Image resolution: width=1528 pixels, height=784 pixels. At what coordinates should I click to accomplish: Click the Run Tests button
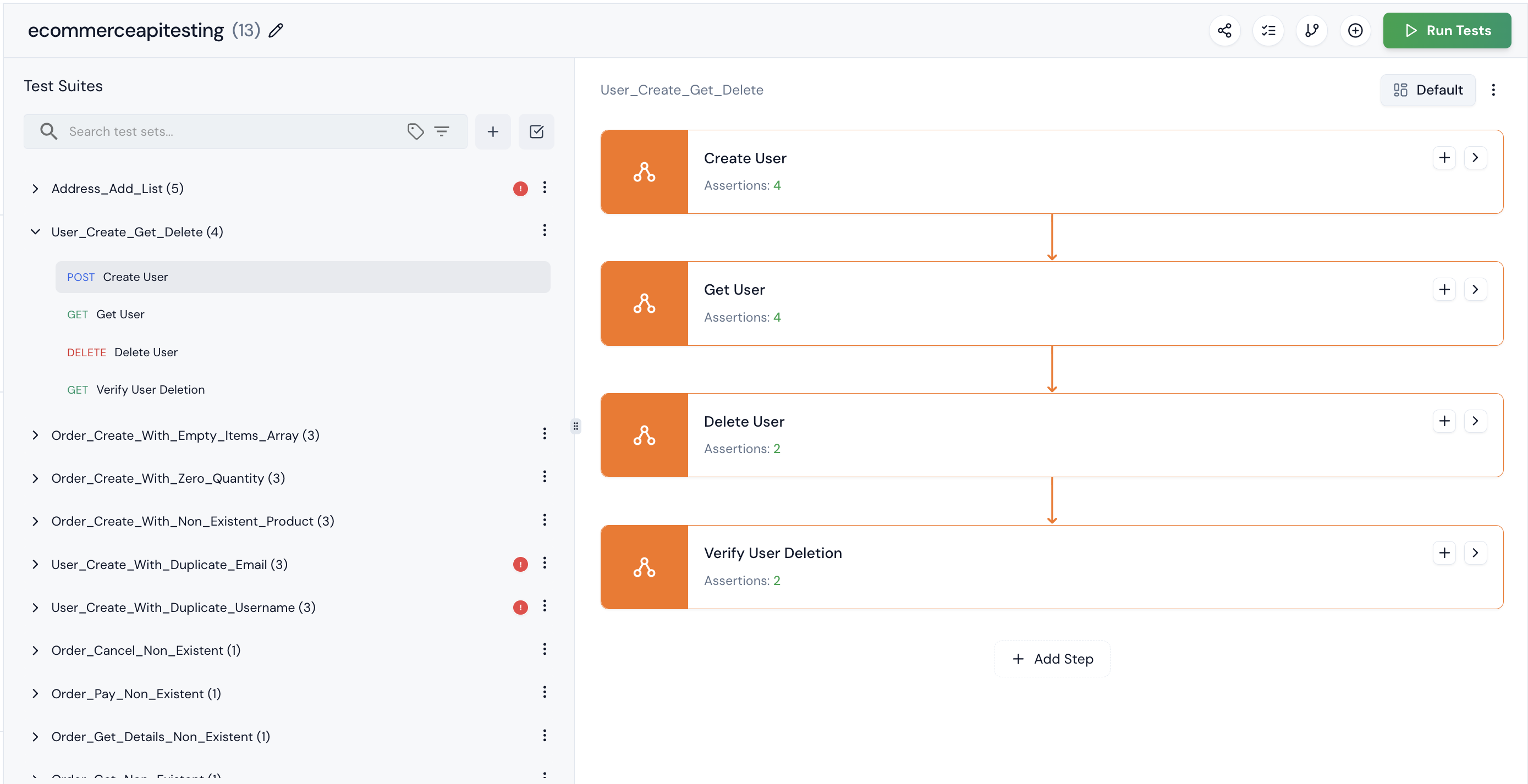click(x=1447, y=30)
